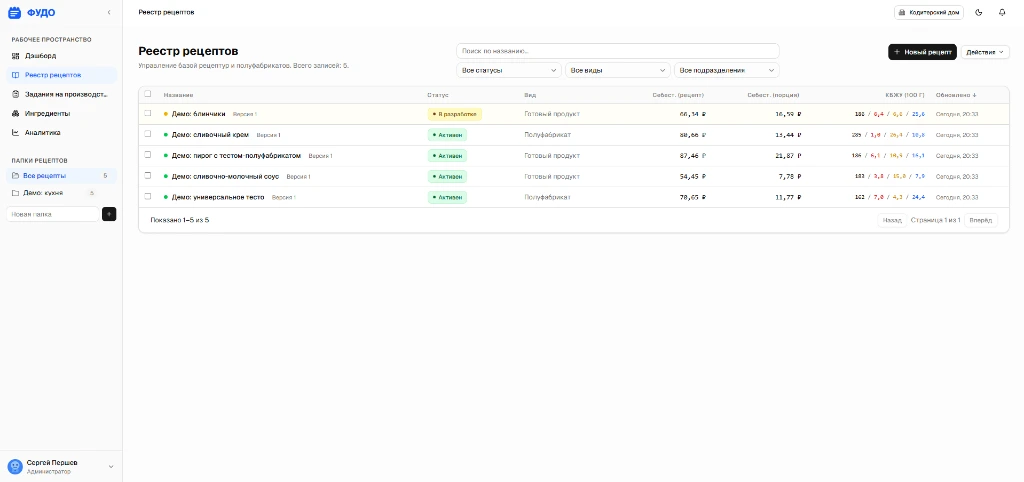
Task: Click the ФУДО logo icon
Action: pos(14,12)
